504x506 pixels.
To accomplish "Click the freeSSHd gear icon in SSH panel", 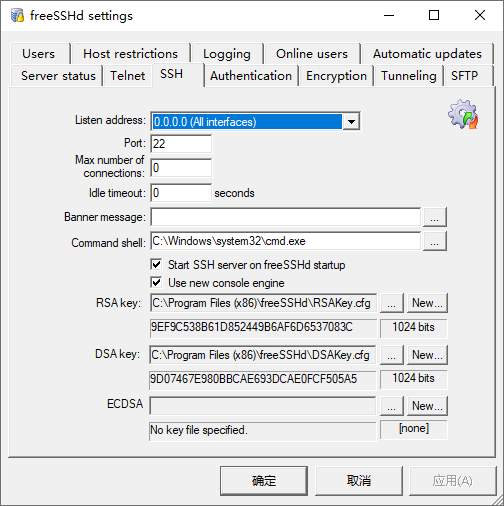I will [x=463, y=114].
